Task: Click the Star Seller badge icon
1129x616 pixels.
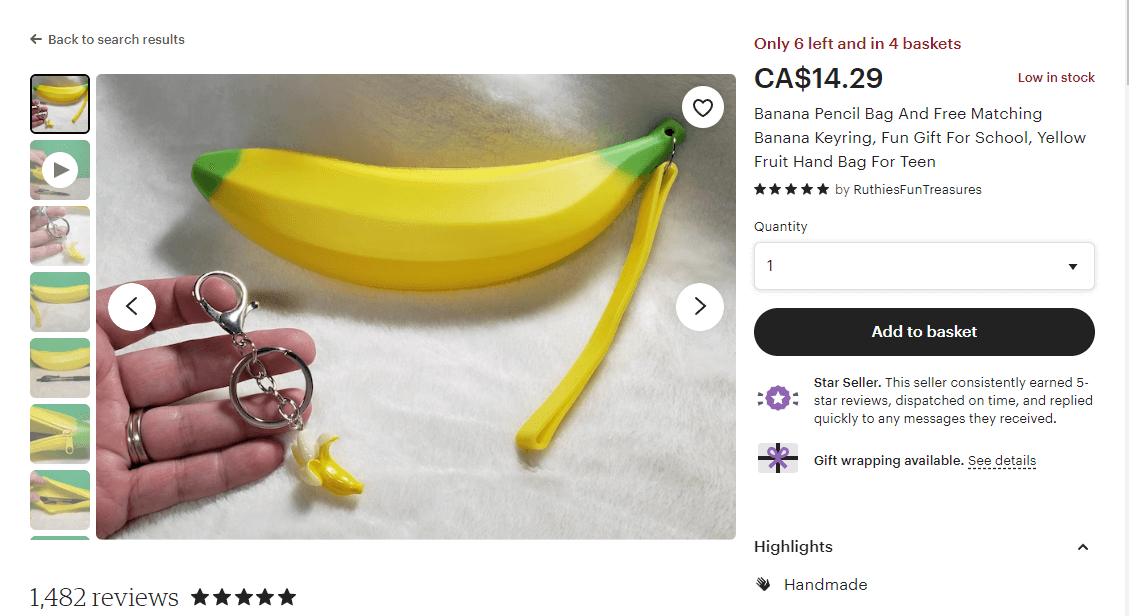Action: 778,398
